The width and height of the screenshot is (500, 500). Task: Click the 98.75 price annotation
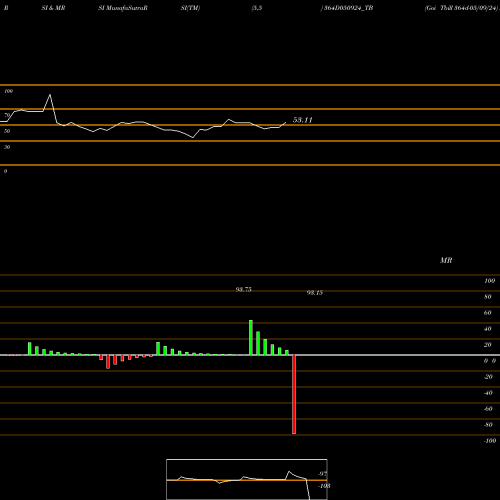coord(243,289)
